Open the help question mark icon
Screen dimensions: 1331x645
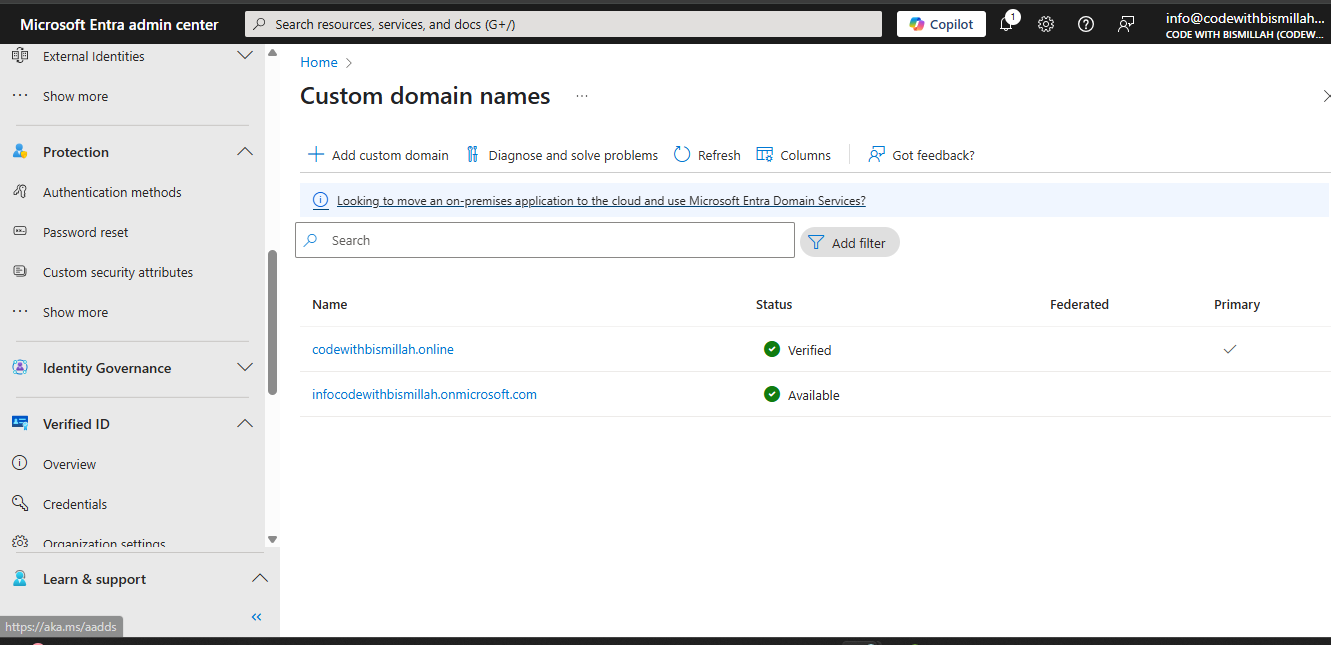(1086, 24)
